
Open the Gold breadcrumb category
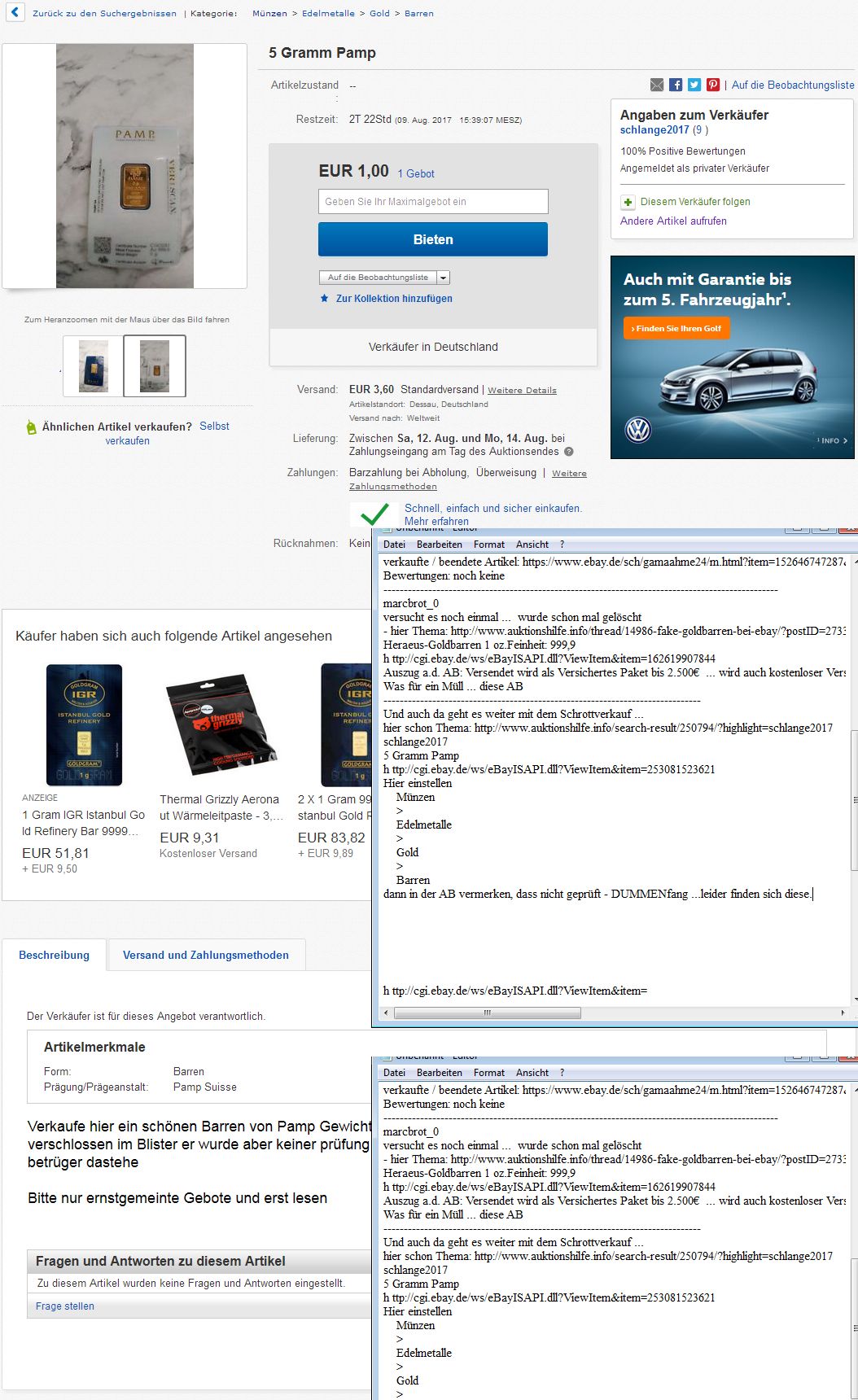pyautogui.click(x=379, y=14)
